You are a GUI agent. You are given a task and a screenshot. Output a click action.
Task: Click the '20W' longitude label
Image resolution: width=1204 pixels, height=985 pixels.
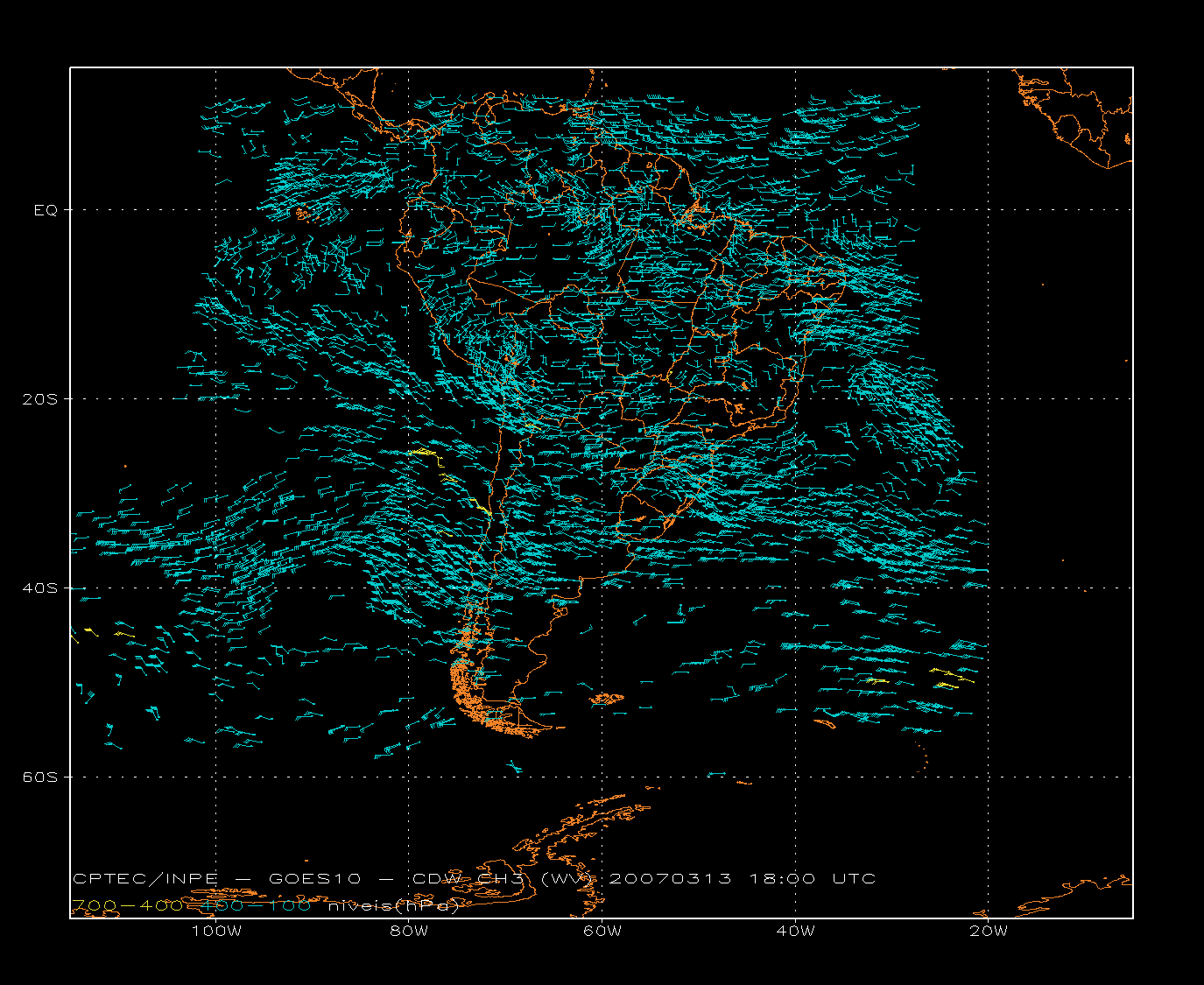click(x=989, y=931)
